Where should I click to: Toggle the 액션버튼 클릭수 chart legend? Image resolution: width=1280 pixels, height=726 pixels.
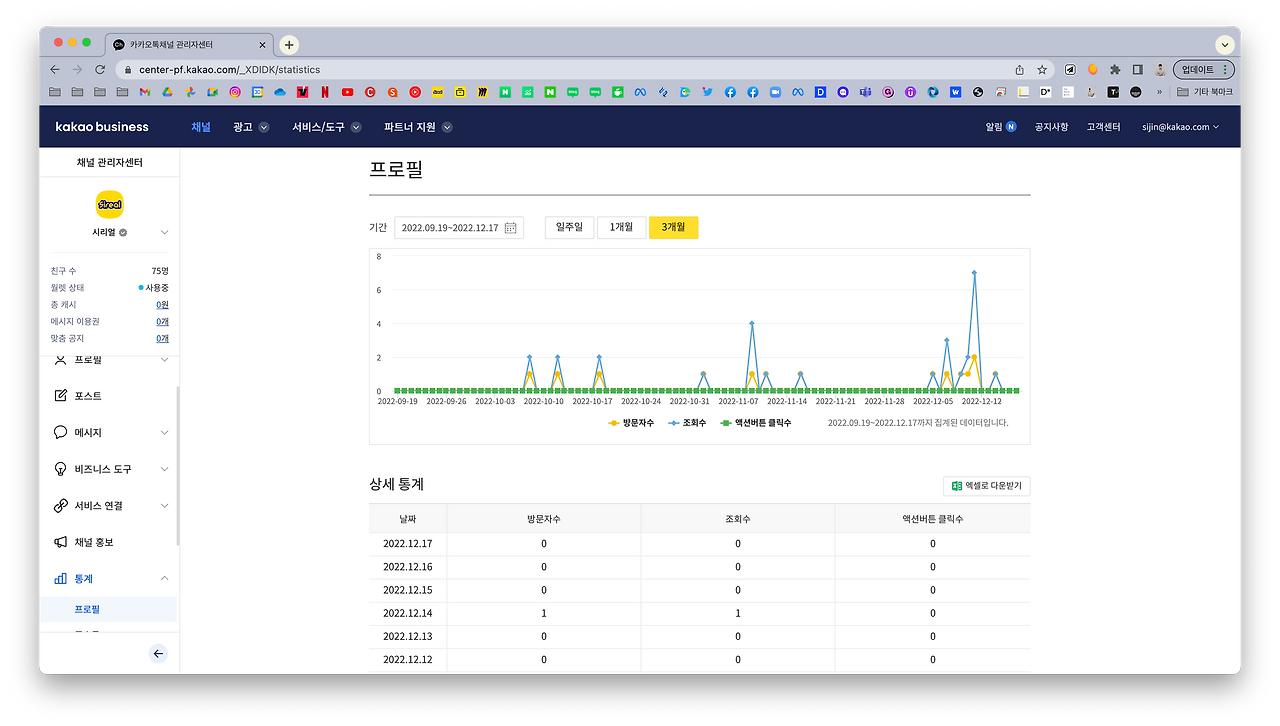click(756, 423)
